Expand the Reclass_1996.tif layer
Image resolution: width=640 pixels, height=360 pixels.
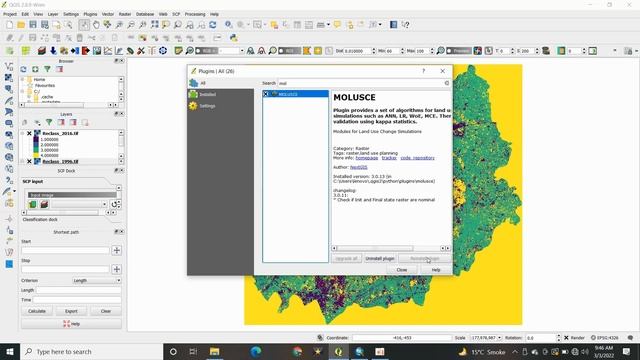pyautogui.click(x=22, y=162)
